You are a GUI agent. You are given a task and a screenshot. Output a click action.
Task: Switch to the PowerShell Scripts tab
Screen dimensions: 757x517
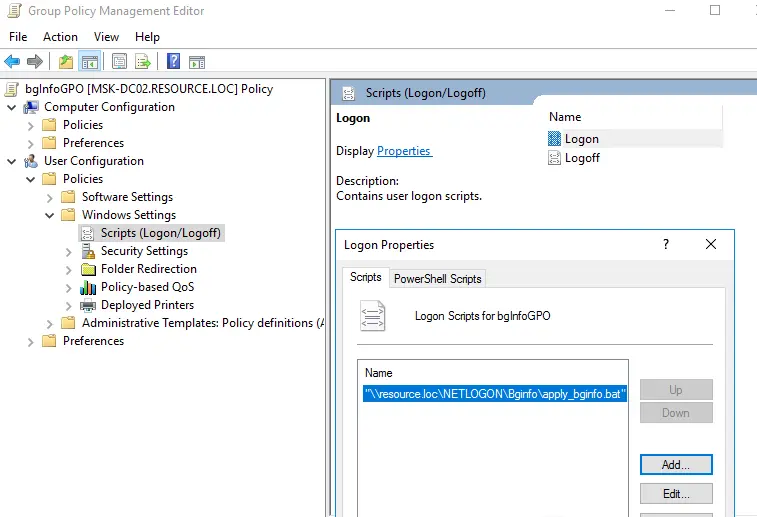(437, 279)
